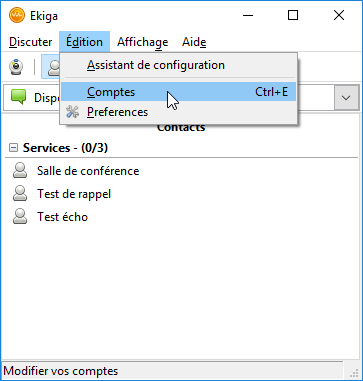Select Comptes in Édition menu

[179, 92]
